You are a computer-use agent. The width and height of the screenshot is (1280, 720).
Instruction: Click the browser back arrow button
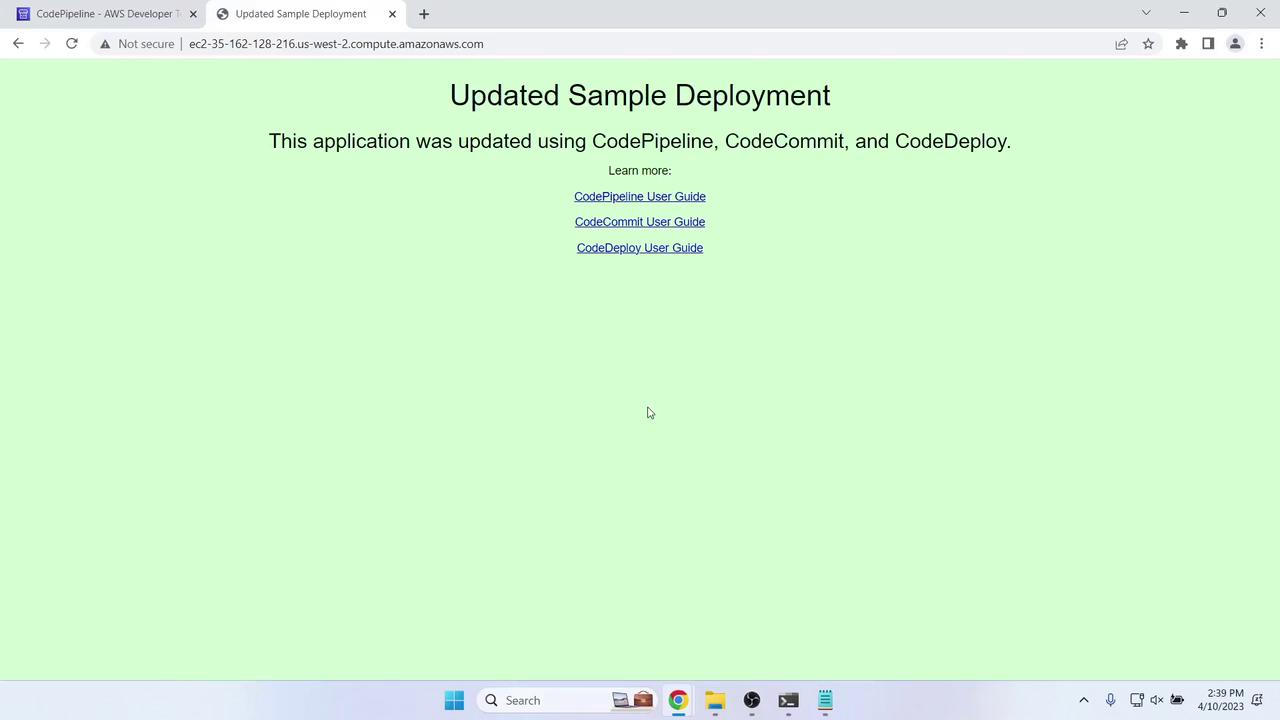click(18, 44)
